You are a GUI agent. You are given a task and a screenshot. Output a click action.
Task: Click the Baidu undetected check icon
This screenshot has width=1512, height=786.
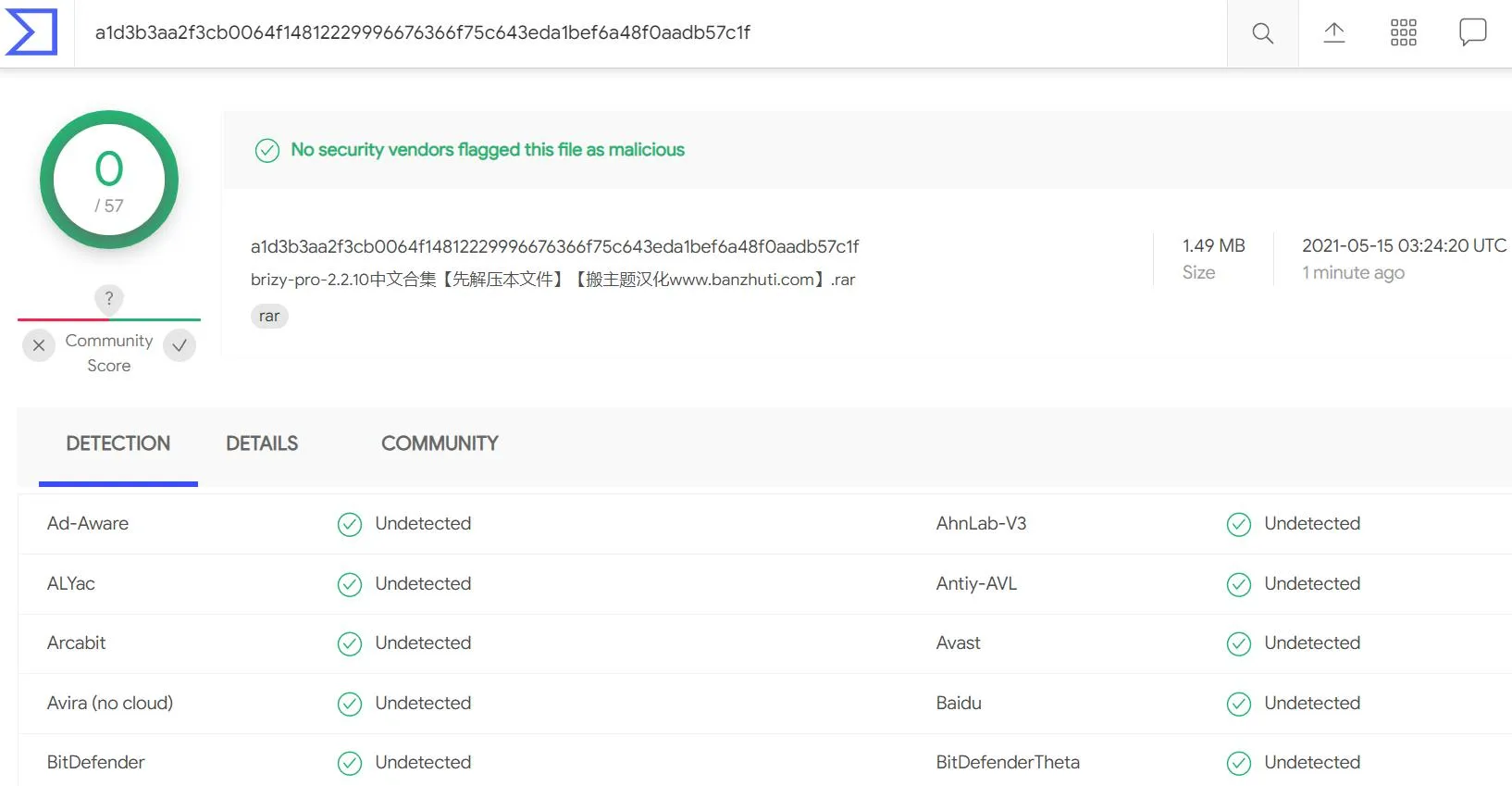(1238, 705)
